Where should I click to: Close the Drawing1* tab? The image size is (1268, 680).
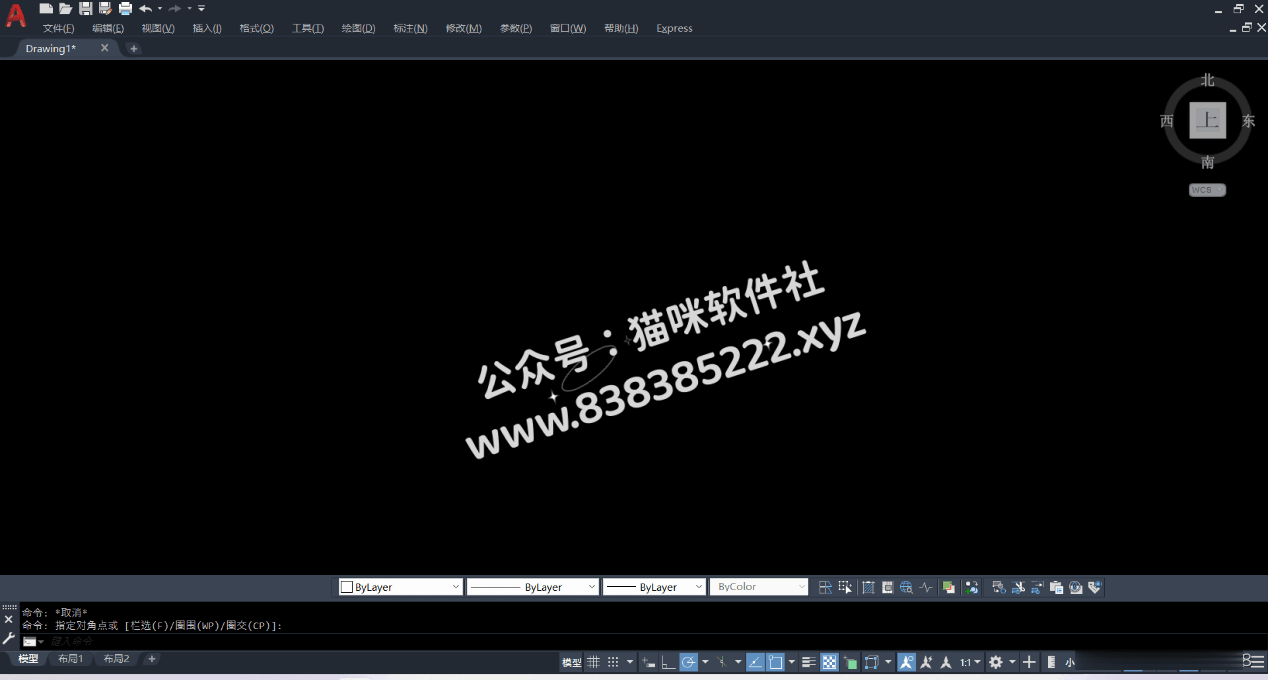104,48
